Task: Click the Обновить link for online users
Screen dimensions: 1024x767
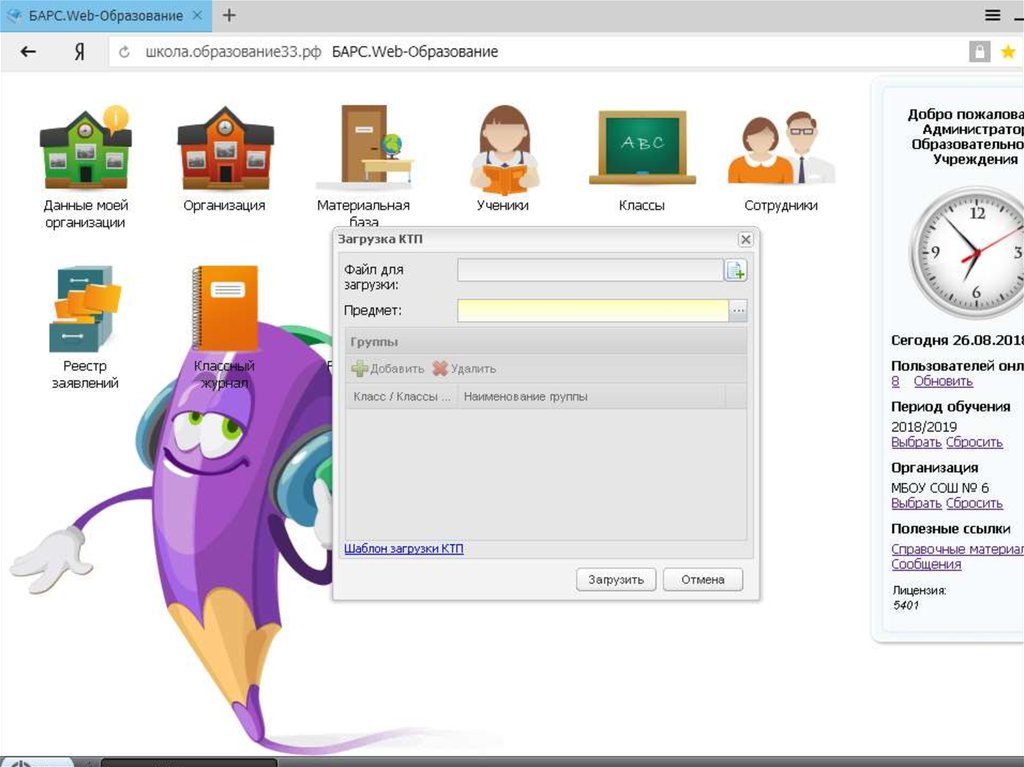Action: 942,382
